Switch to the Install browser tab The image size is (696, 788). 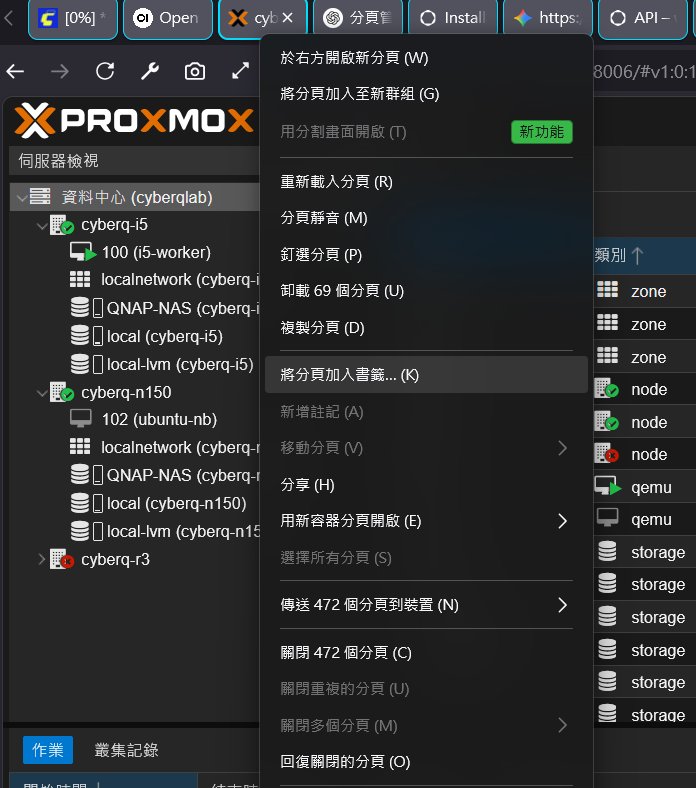453,18
